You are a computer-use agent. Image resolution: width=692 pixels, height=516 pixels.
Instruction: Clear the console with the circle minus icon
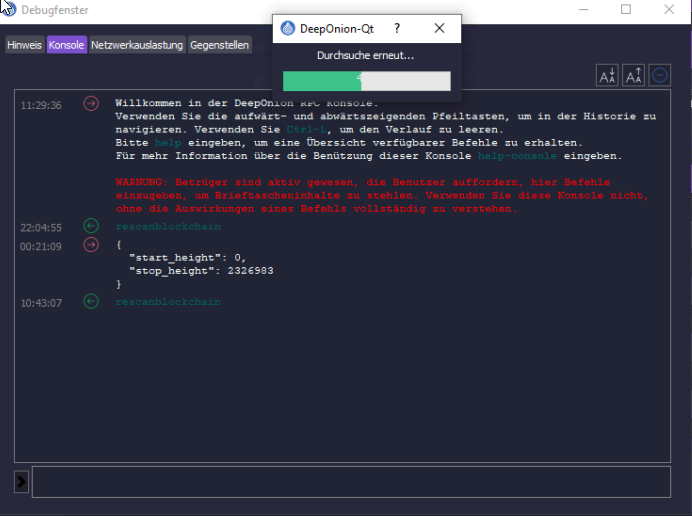coord(660,75)
